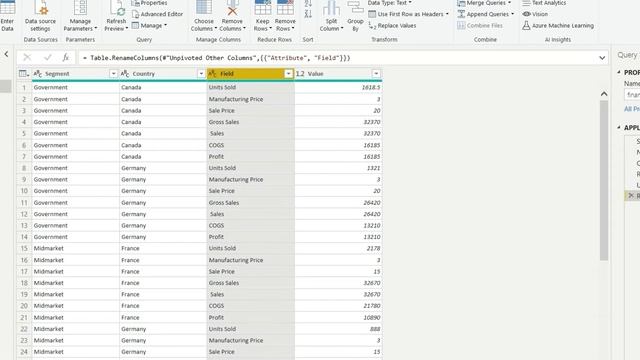This screenshot has height=360, width=640.
Task: Click Replace Values
Action: click(x=392, y=25)
